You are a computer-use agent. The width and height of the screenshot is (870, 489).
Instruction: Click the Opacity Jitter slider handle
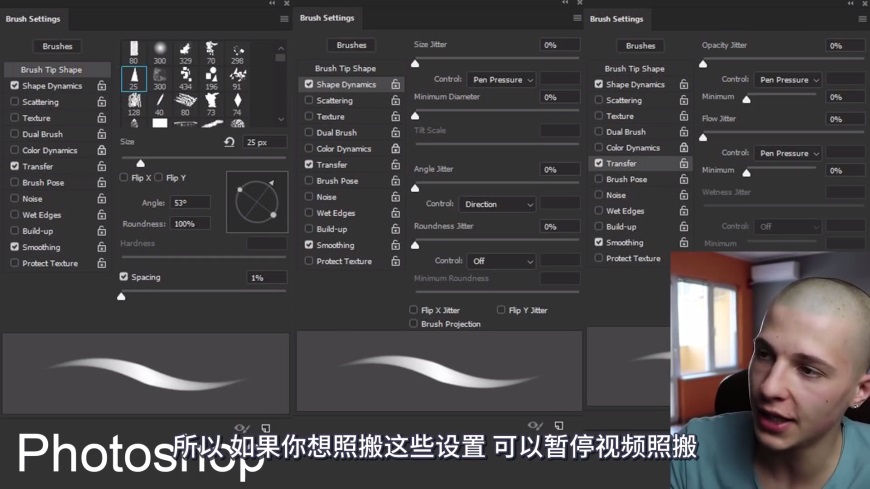(x=703, y=64)
